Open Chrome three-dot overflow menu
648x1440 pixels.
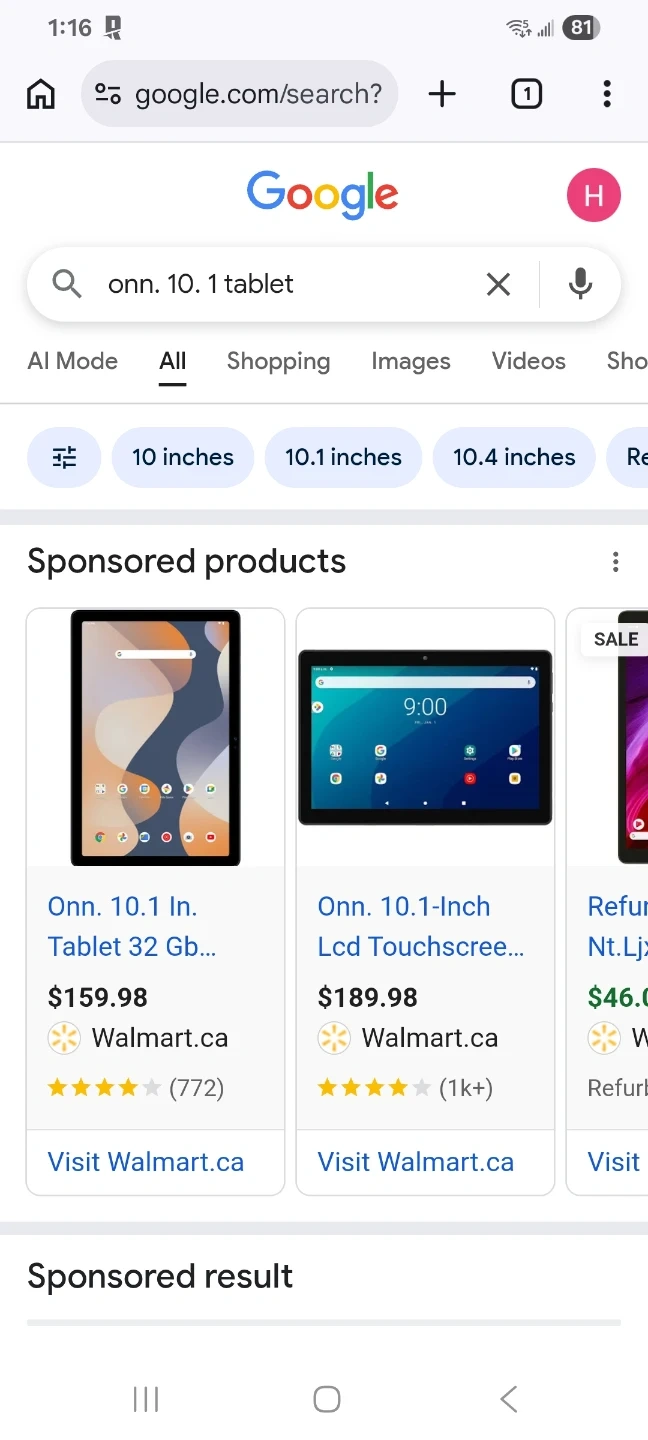click(x=606, y=94)
